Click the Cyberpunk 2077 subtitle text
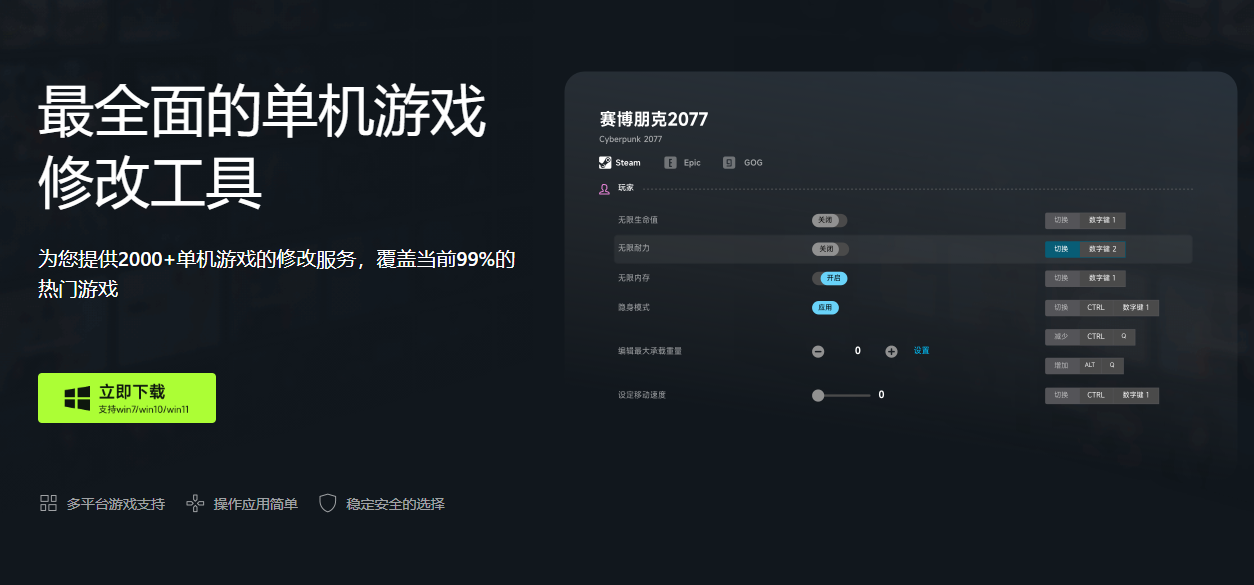The height and width of the screenshot is (585, 1254). point(631,140)
